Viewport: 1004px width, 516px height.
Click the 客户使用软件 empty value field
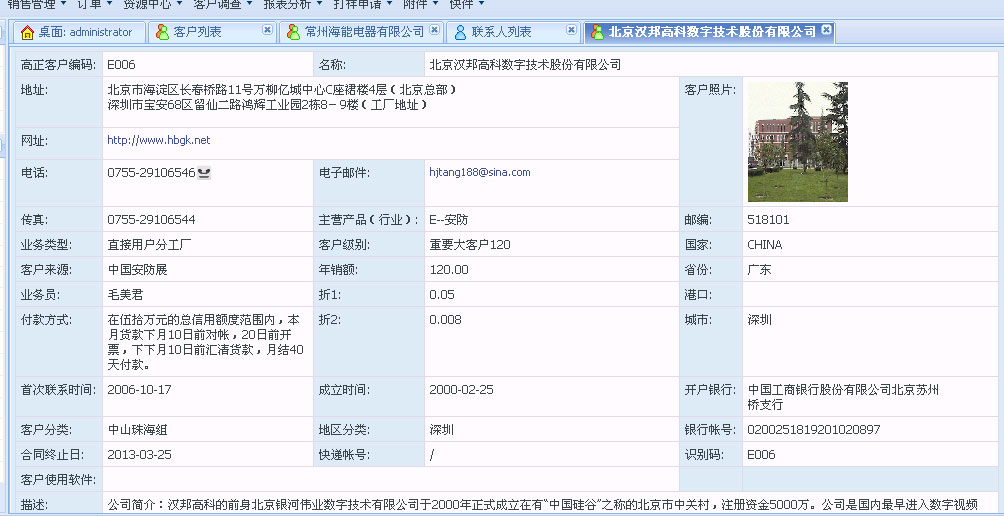tap(391, 479)
